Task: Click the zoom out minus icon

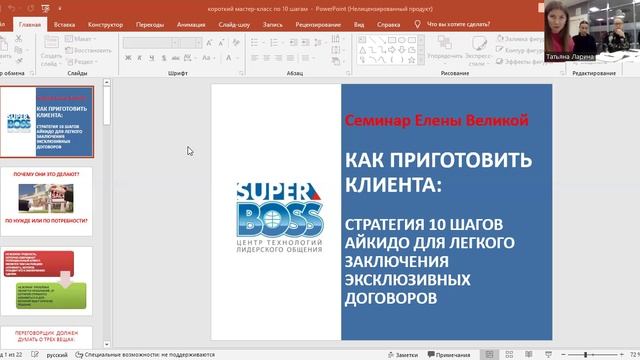Action: pyautogui.click(x=563, y=355)
